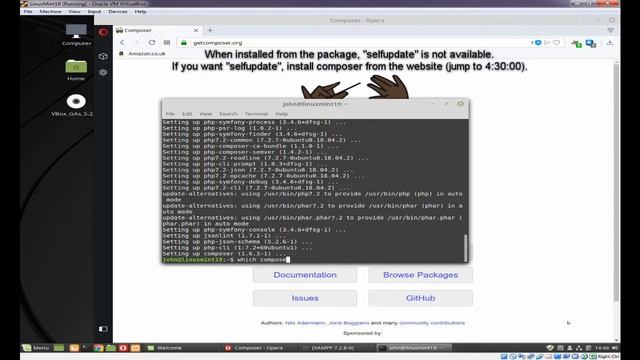Open terminal Edit menu
Image resolution: width=640 pixels, height=360 pixels.
[187, 114]
